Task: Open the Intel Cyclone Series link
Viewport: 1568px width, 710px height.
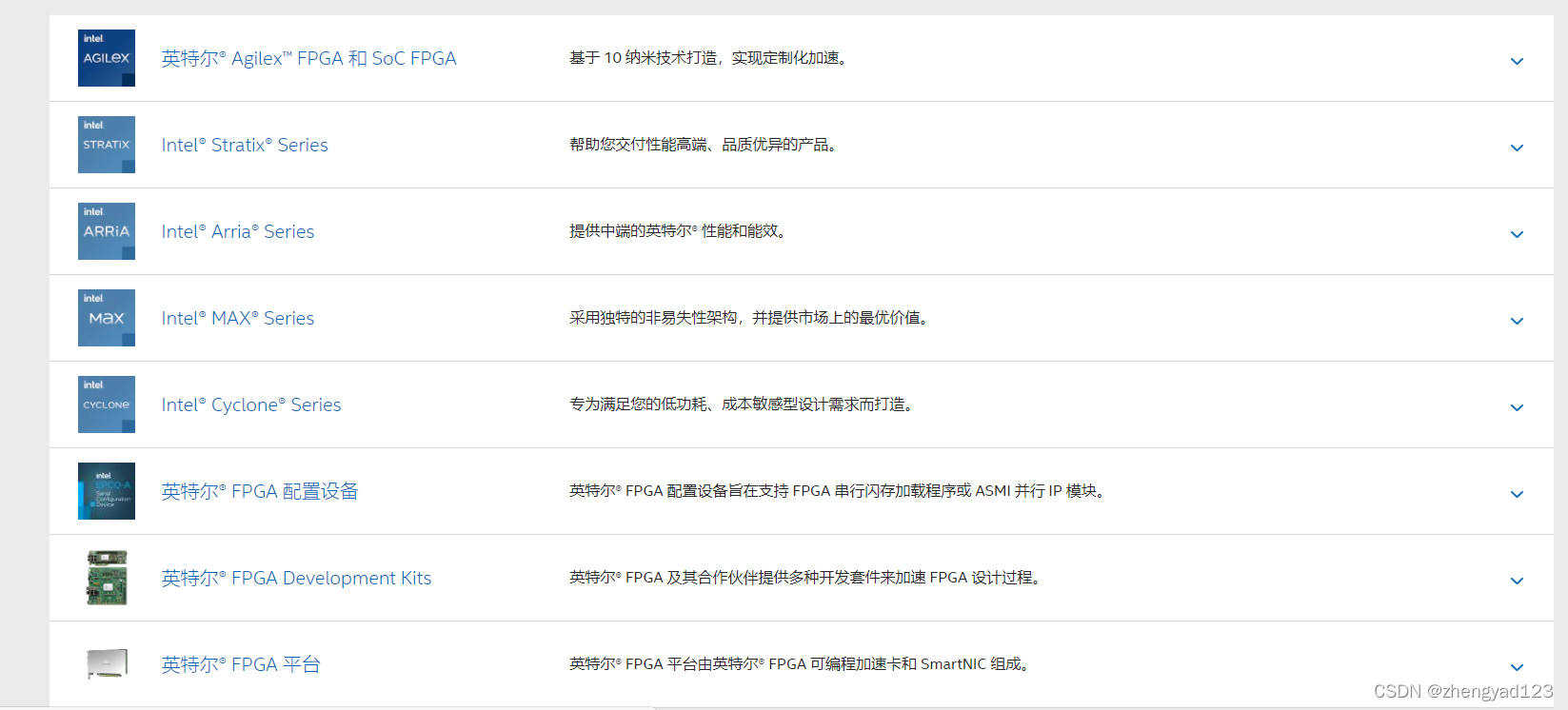Action: 251,404
